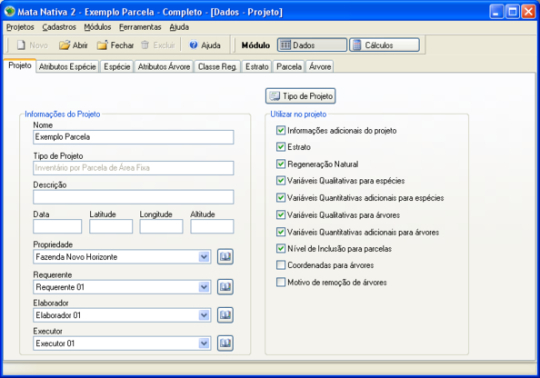Screen dimensions: 540x378
Task: Open a project with the Abrir icon
Action: click(x=64, y=45)
